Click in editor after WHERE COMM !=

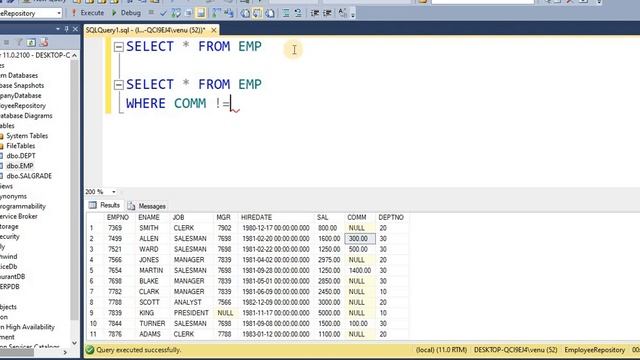[231, 104]
